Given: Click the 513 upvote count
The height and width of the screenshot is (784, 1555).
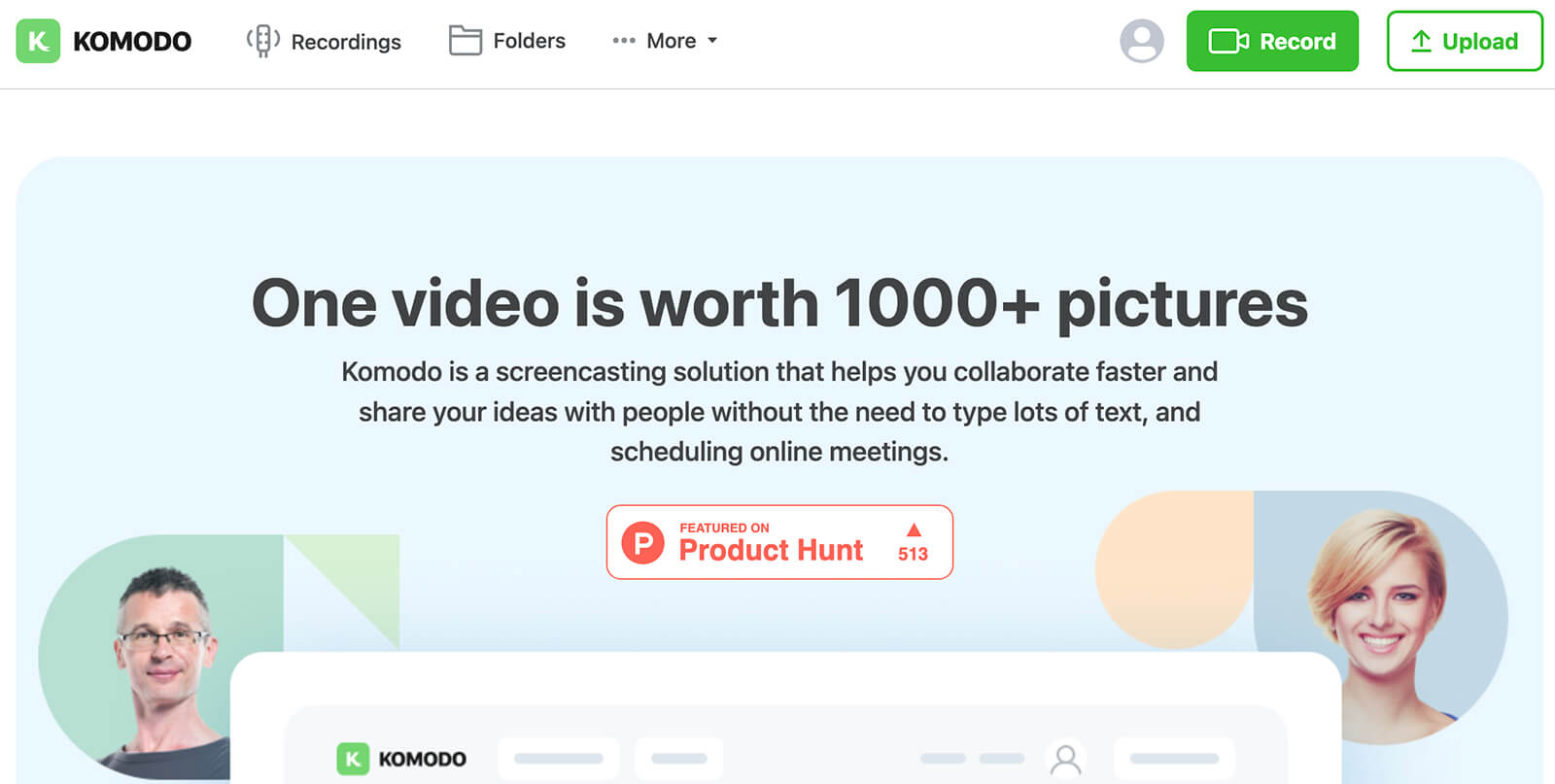Looking at the screenshot, I should tap(913, 554).
